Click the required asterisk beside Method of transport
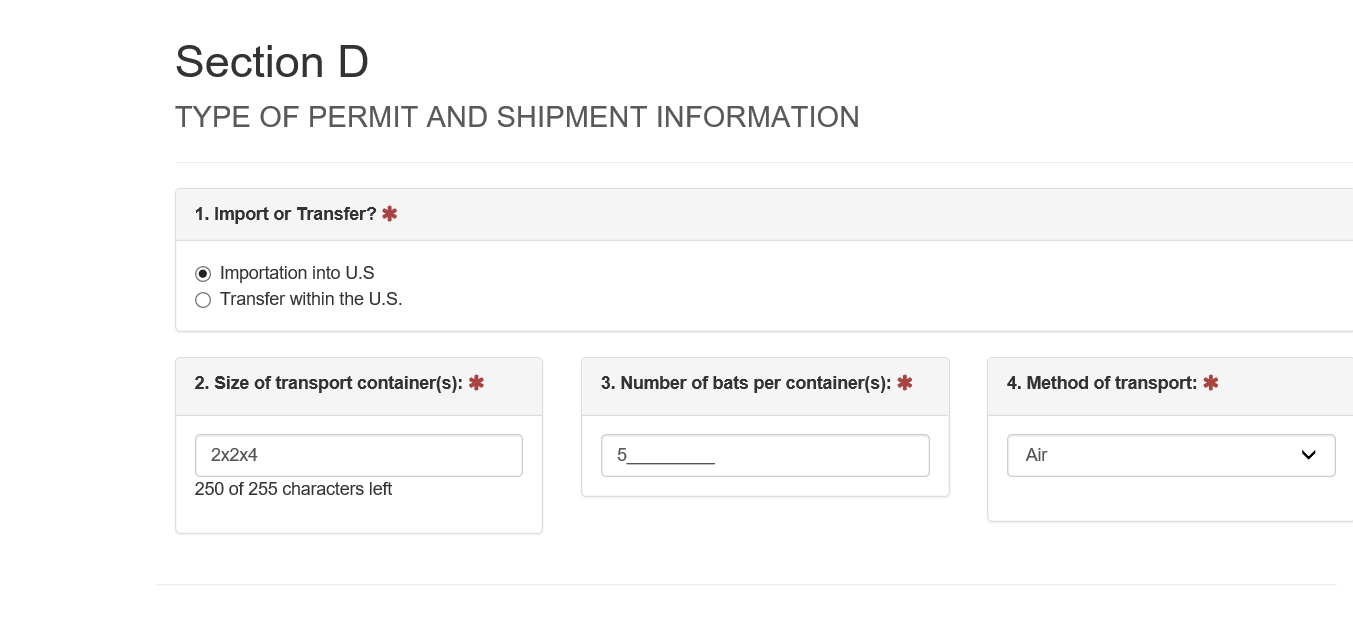Image resolution: width=1353 pixels, height=624 pixels. point(1210,383)
